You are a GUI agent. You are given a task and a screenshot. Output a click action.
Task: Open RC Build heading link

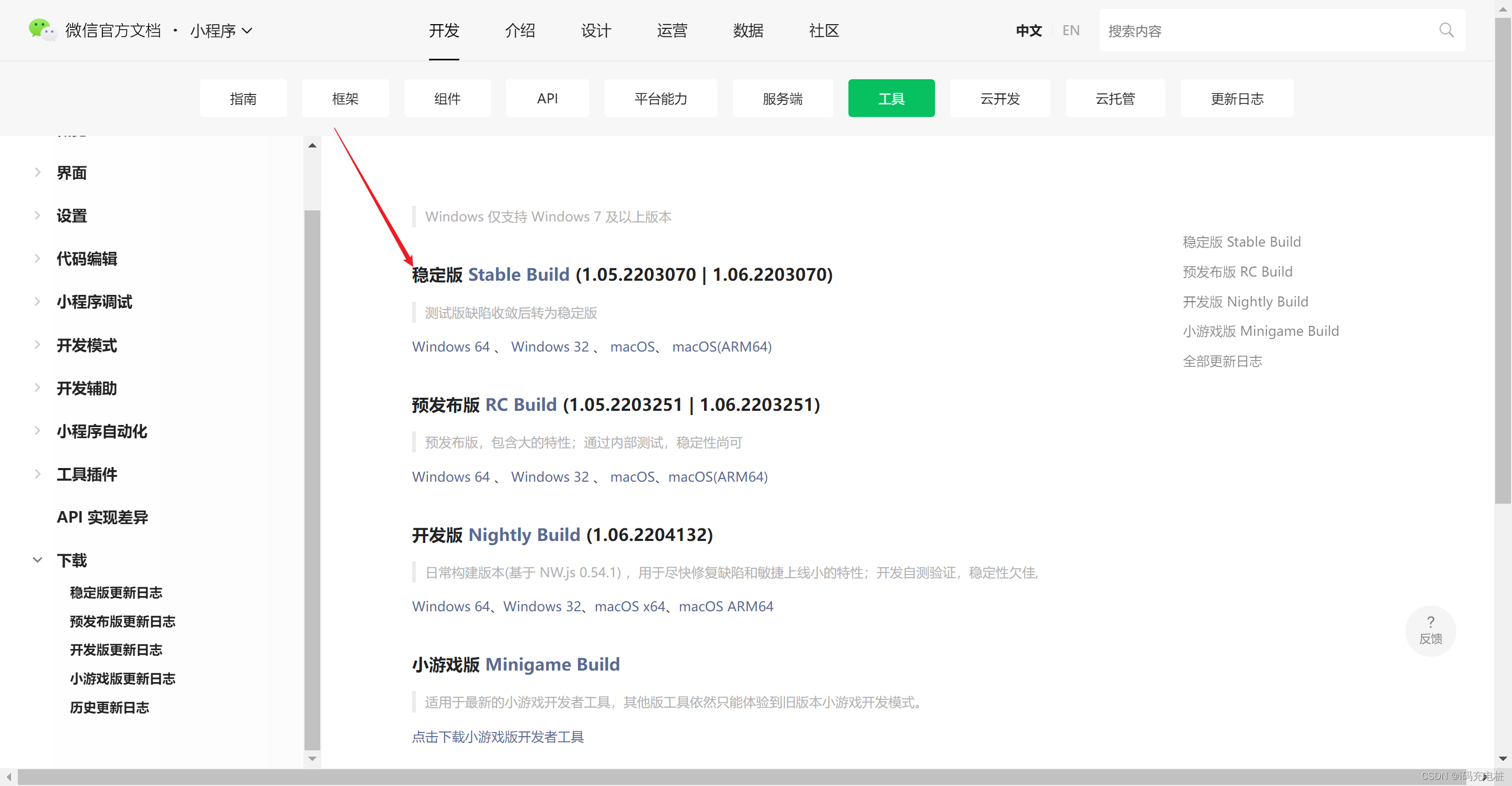521,405
